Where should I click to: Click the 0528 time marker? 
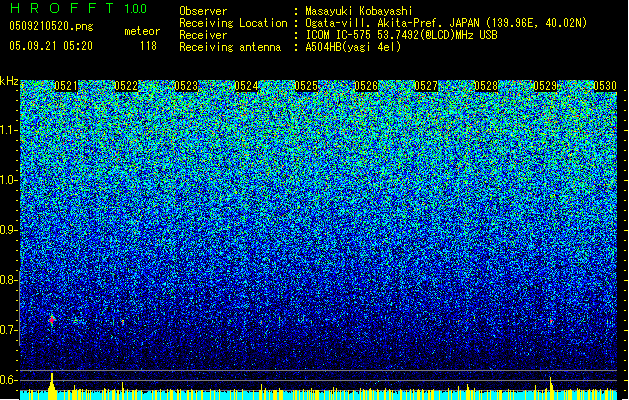pyautogui.click(x=486, y=86)
